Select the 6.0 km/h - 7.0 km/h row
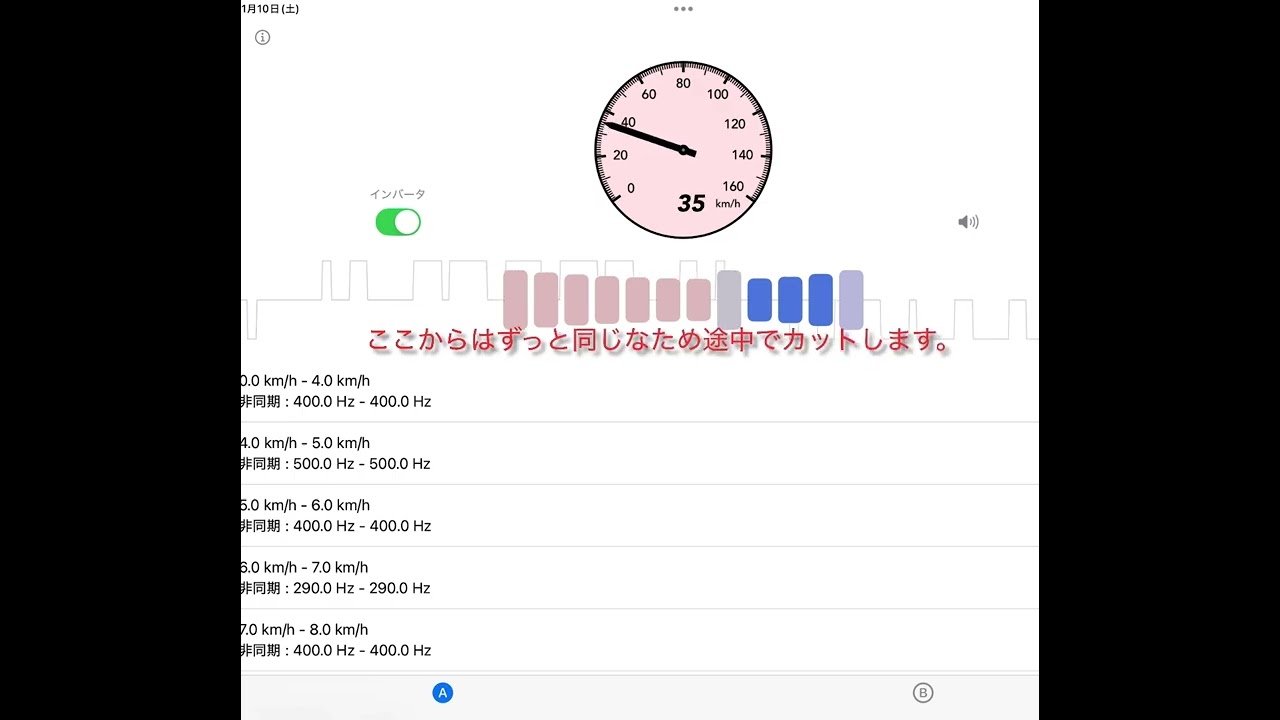1280x720 pixels. coord(640,577)
